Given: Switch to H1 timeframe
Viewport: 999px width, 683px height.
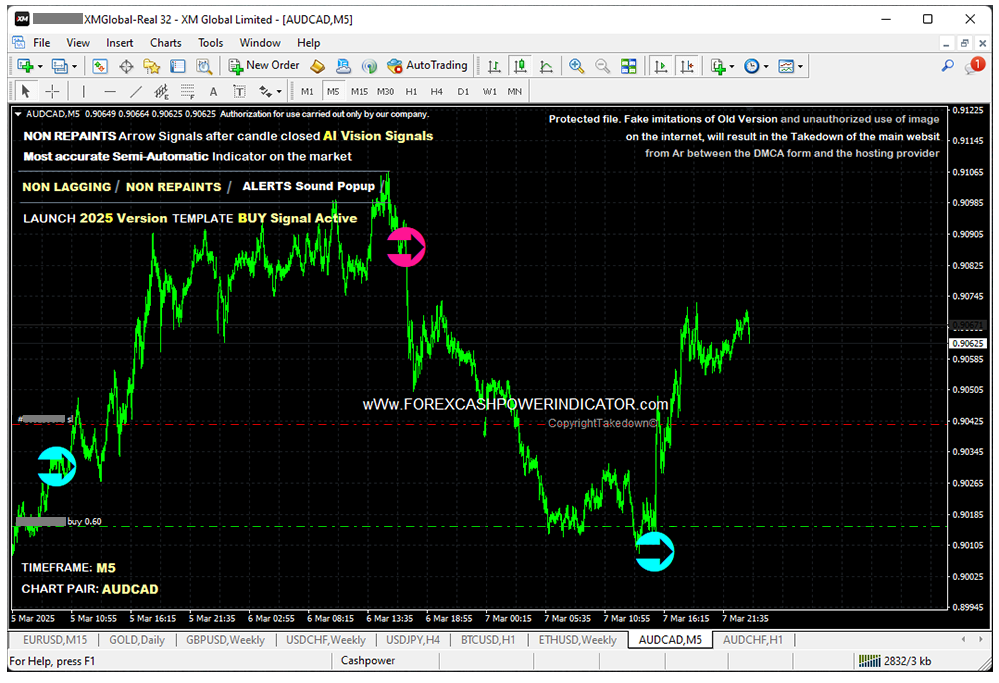Looking at the screenshot, I should tap(412, 91).
